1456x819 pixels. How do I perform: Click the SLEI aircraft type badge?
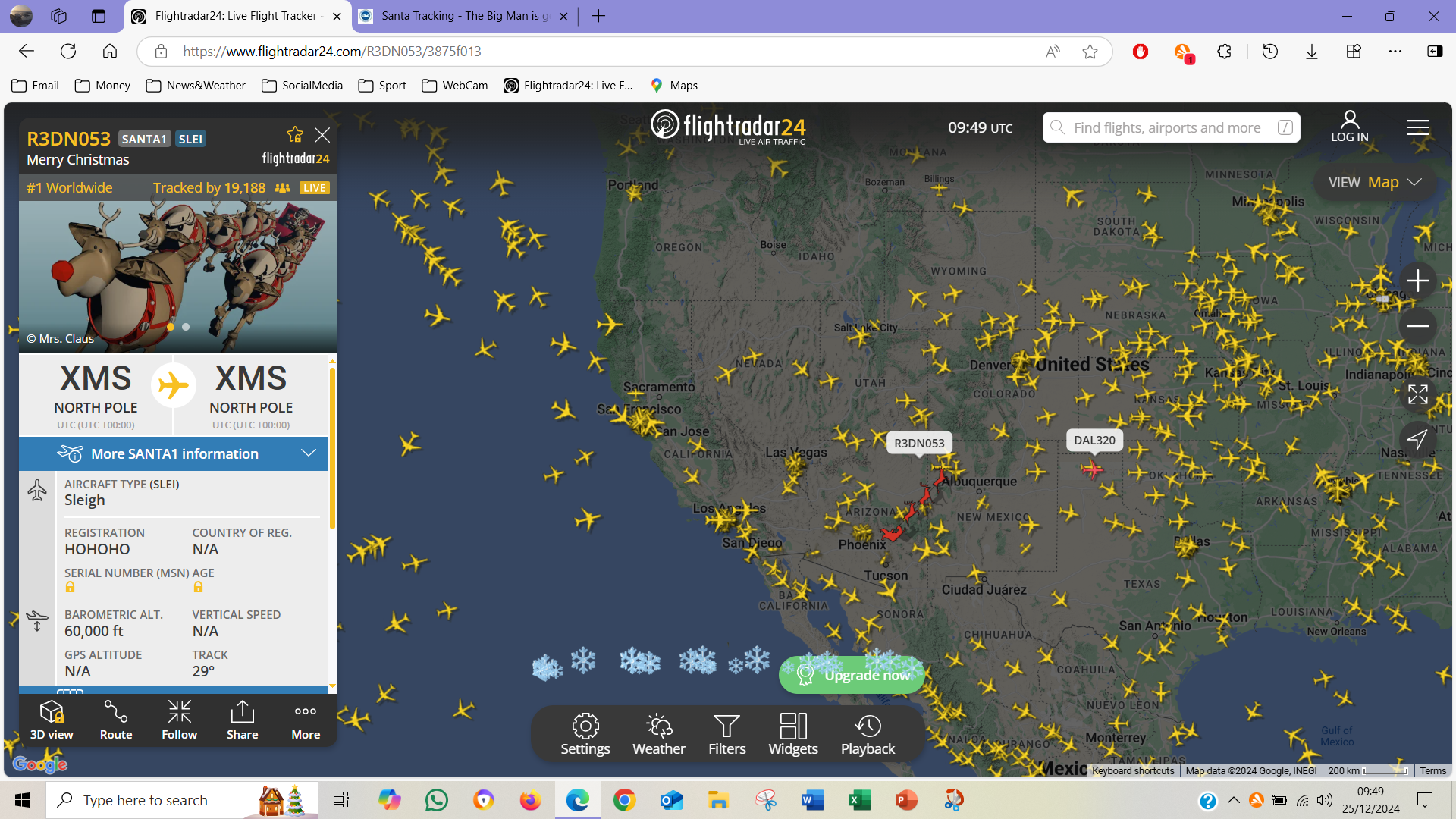click(190, 139)
